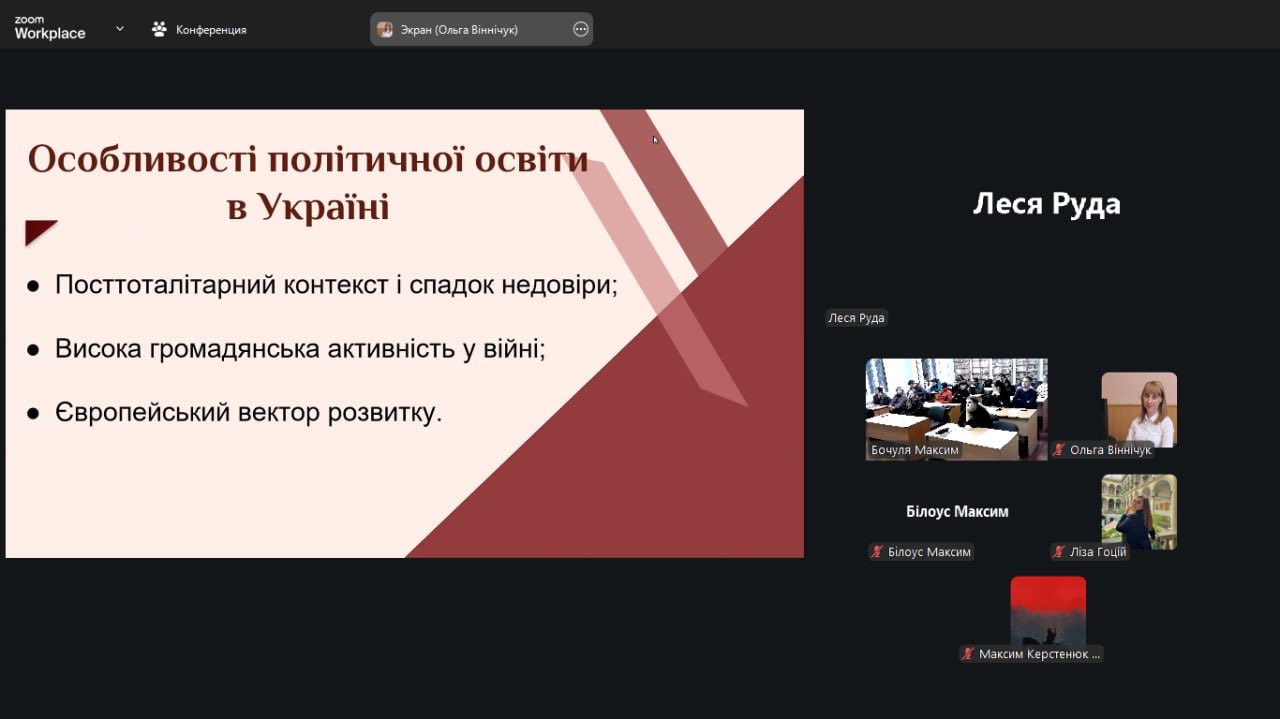Screen dimensions: 1280x719
Task: Open the three-dot options for screen share
Action: tap(580, 30)
